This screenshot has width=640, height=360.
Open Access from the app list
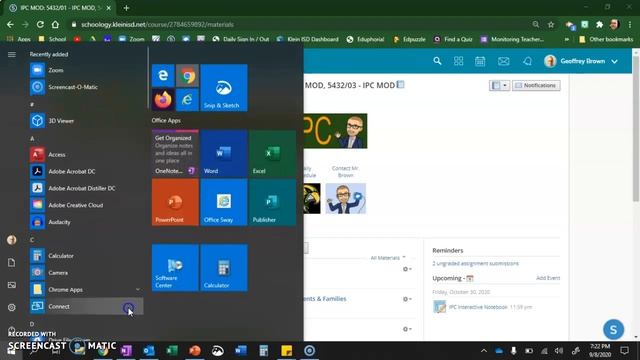[x=86, y=155]
